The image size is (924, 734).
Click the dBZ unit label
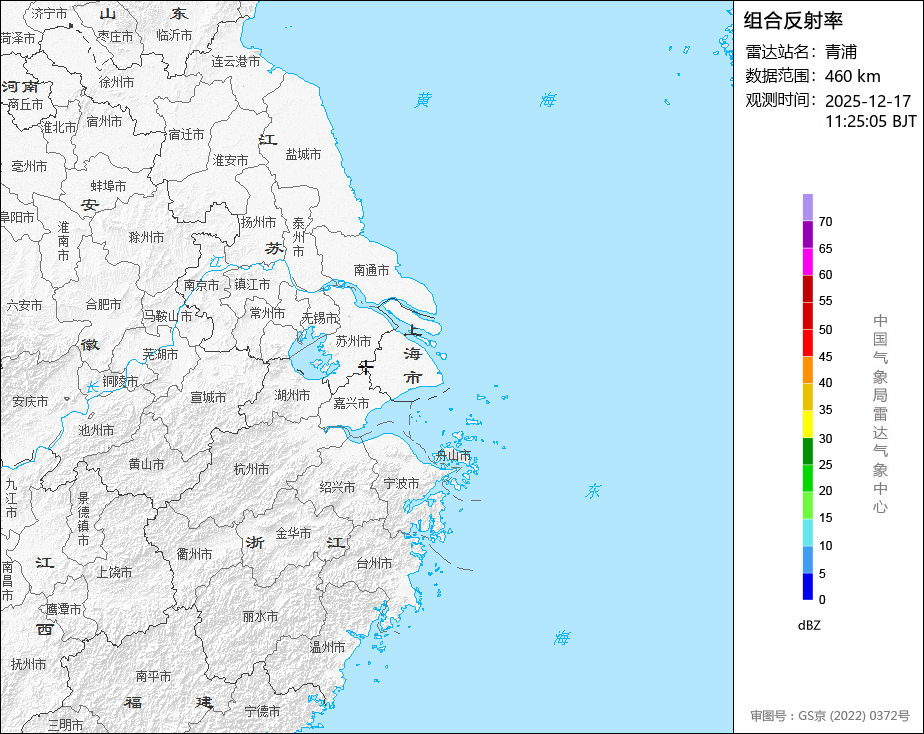click(x=809, y=626)
